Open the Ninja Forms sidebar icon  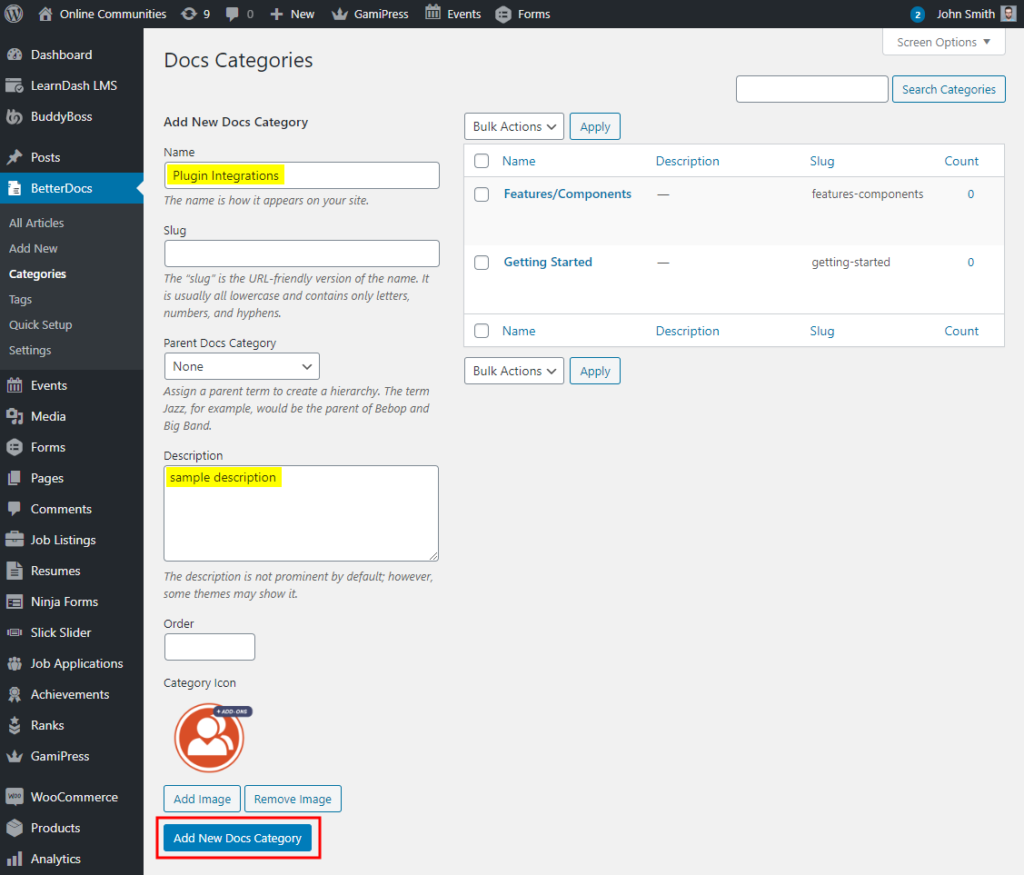click(16, 601)
